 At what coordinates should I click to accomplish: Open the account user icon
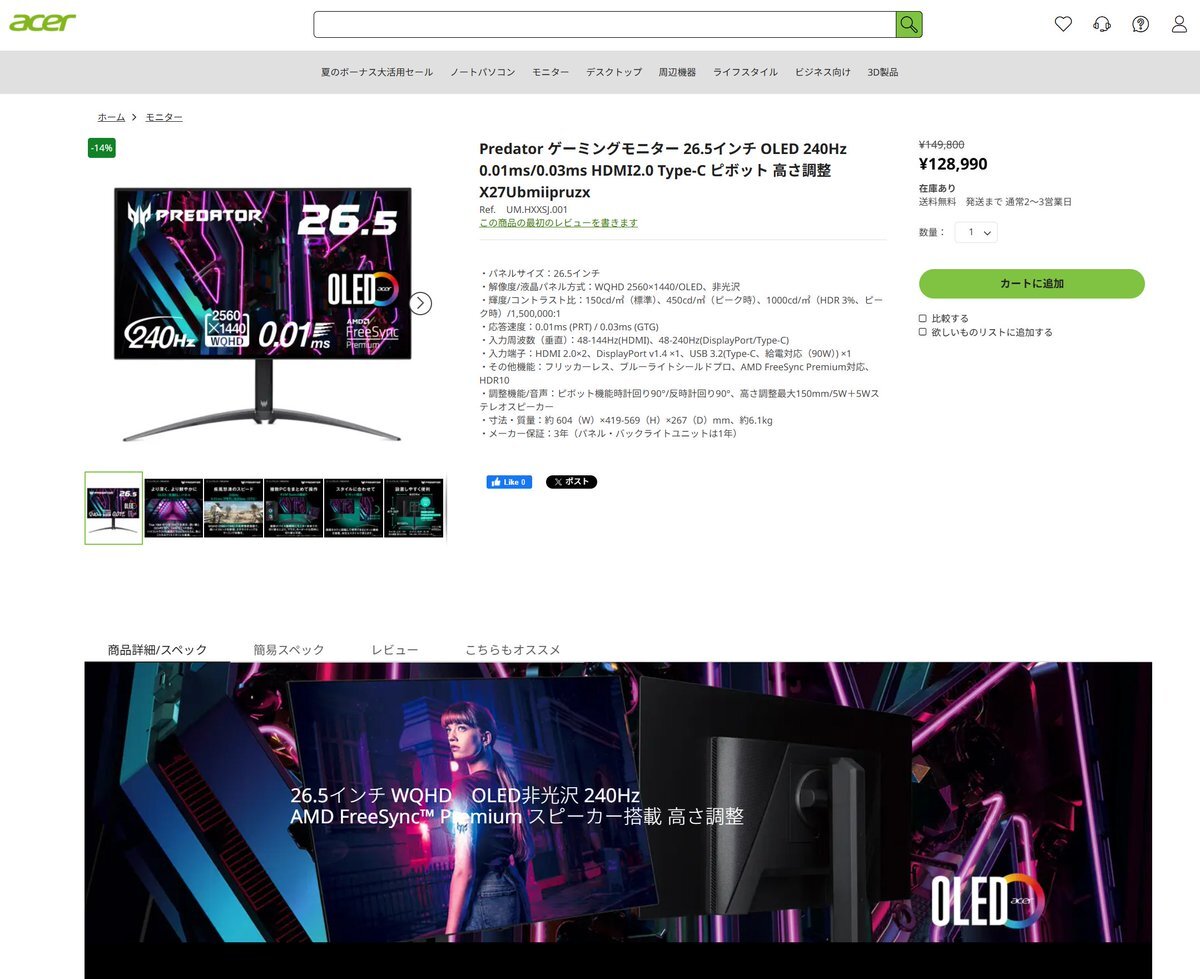(1179, 24)
